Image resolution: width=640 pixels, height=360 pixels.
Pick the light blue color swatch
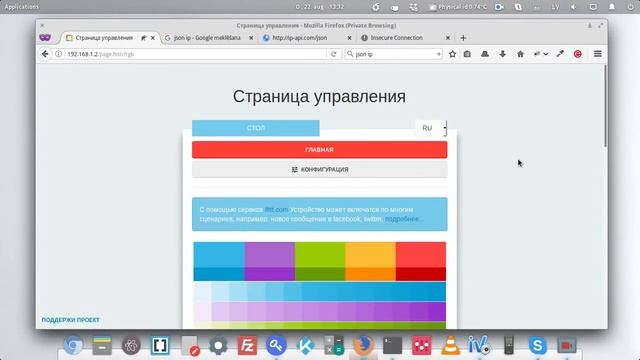click(x=219, y=255)
